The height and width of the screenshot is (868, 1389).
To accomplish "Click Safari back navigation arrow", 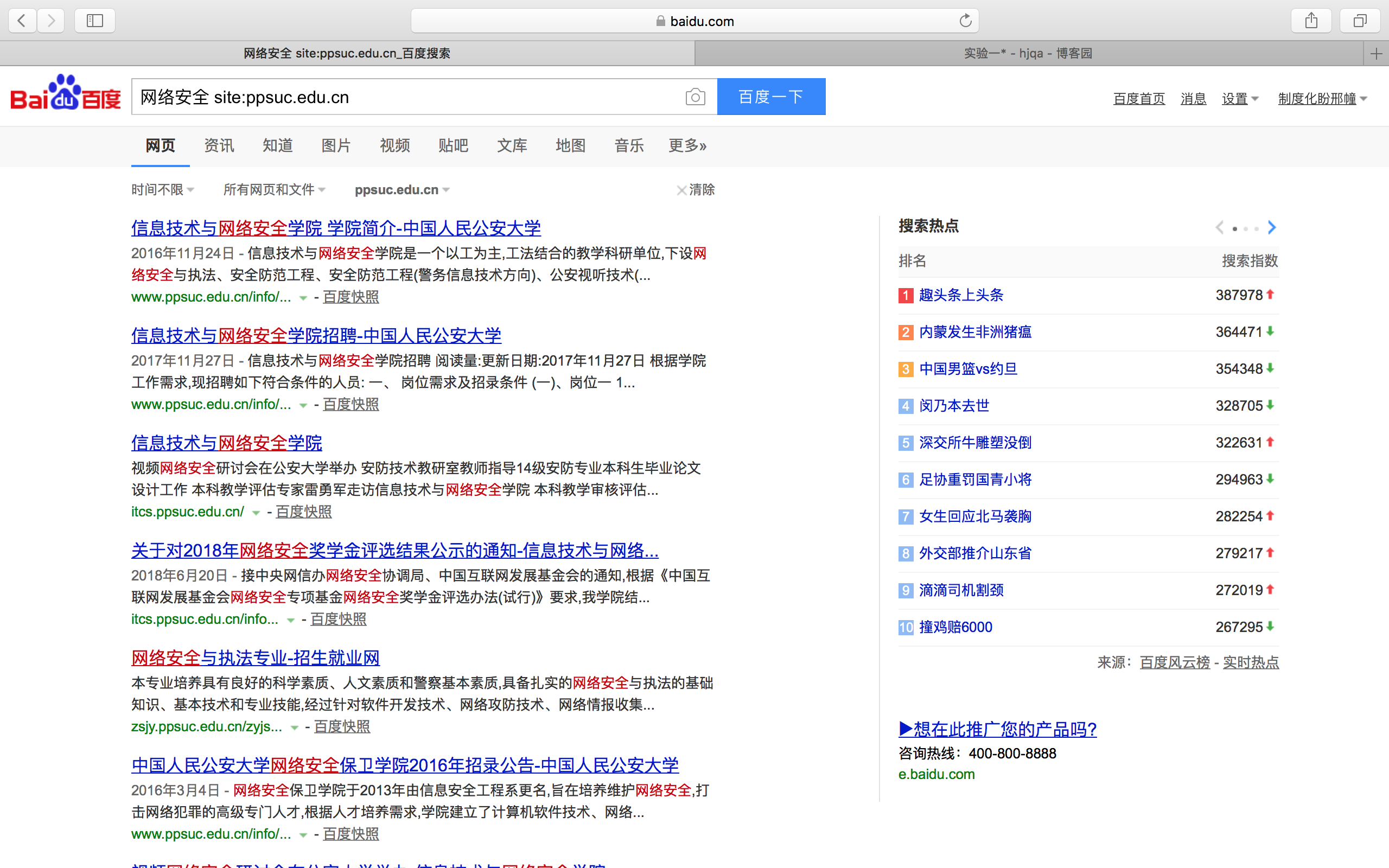I will tap(22, 21).
